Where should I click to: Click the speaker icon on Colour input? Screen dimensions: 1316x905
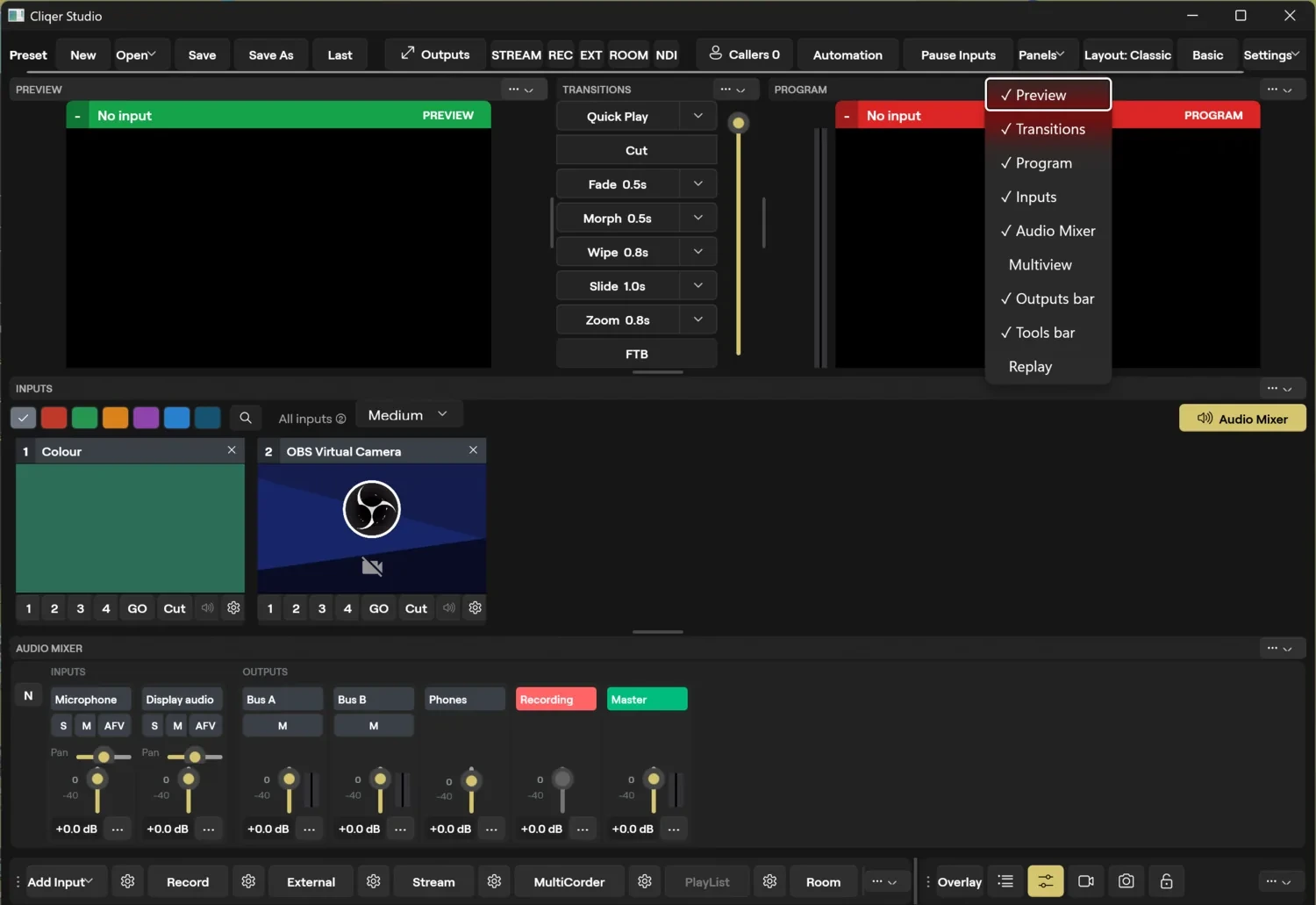click(x=207, y=607)
